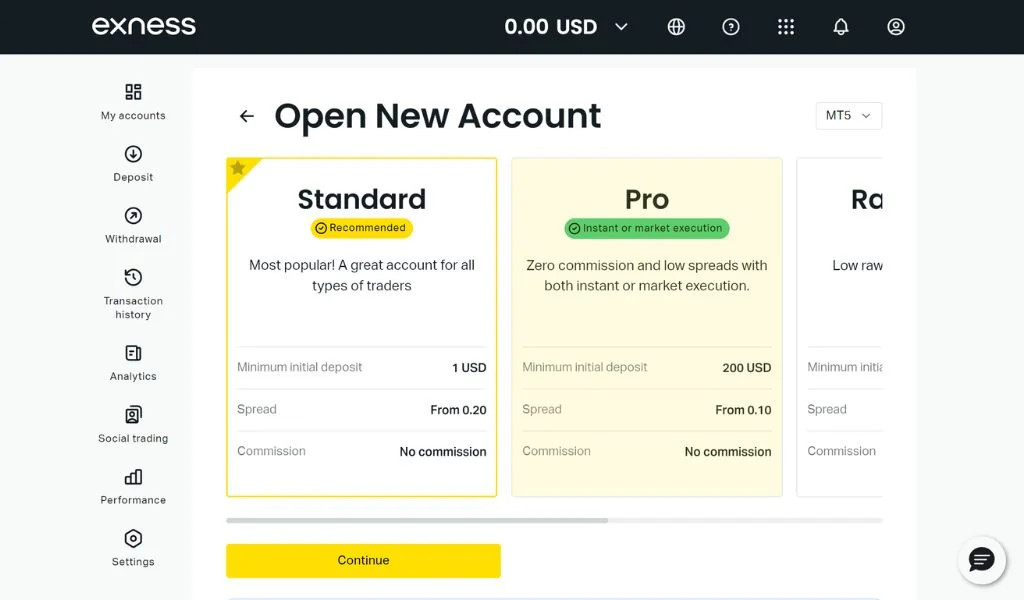The width and height of the screenshot is (1024, 600).
Task: Open the help center icon
Action: pos(731,27)
